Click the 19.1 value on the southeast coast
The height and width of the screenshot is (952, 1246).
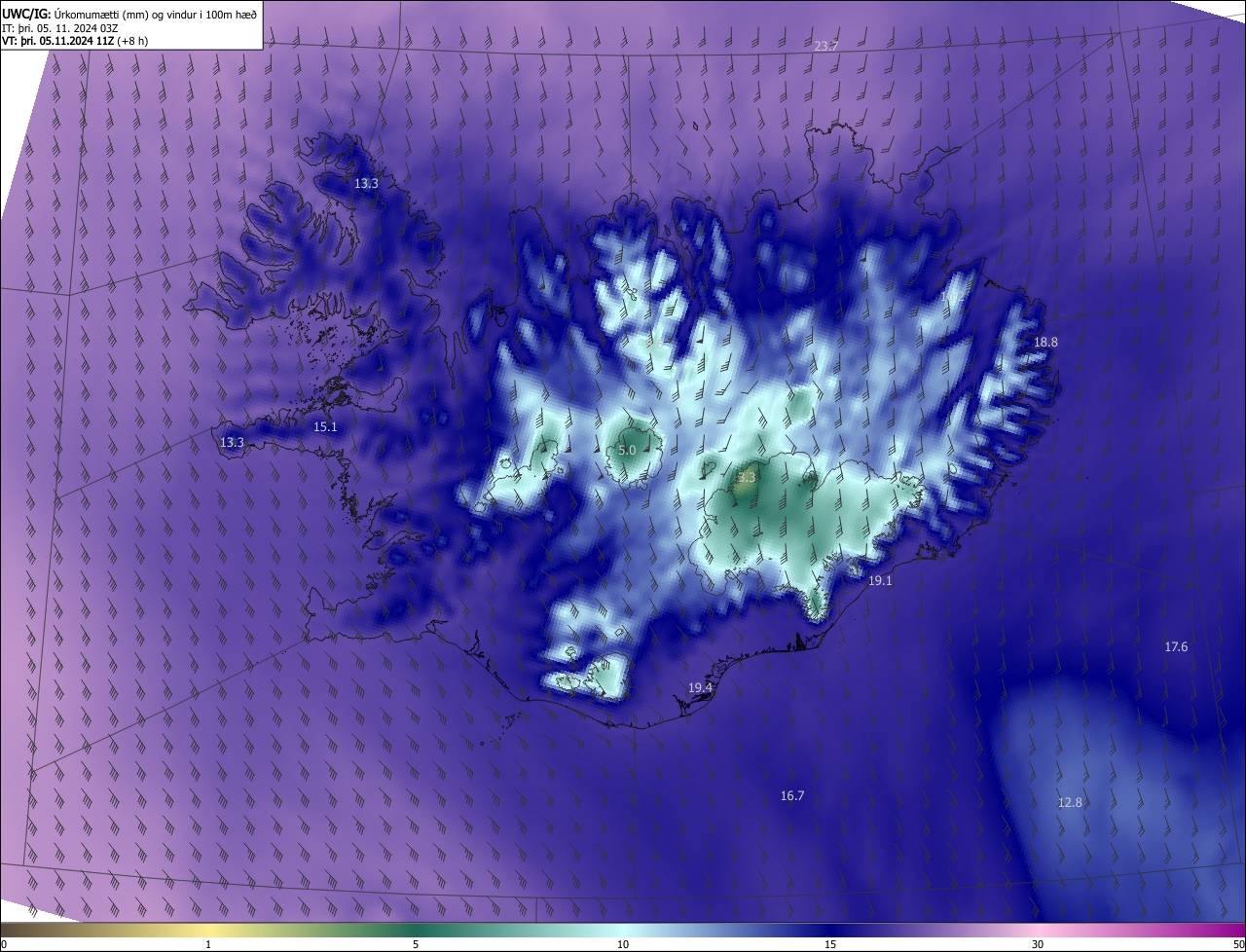880,580
